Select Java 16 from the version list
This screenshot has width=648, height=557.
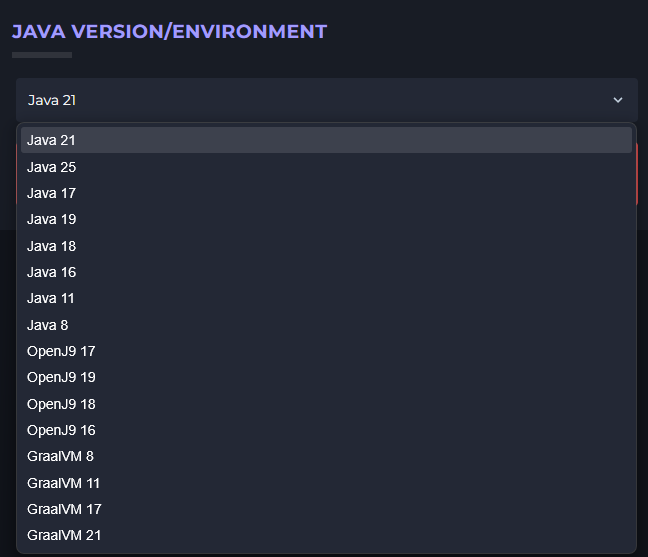click(x=52, y=272)
